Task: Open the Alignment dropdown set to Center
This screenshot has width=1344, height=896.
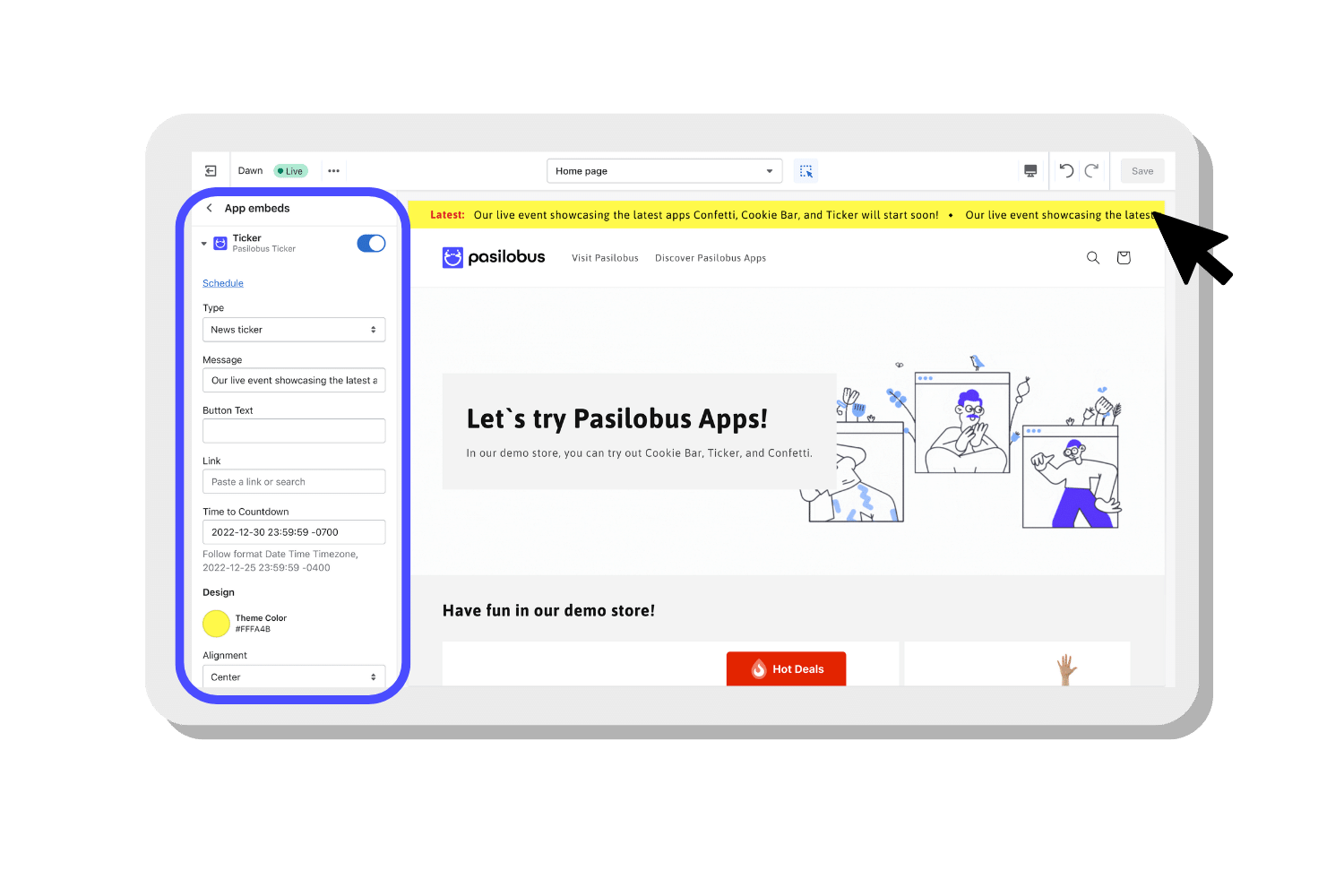Action: [x=294, y=677]
